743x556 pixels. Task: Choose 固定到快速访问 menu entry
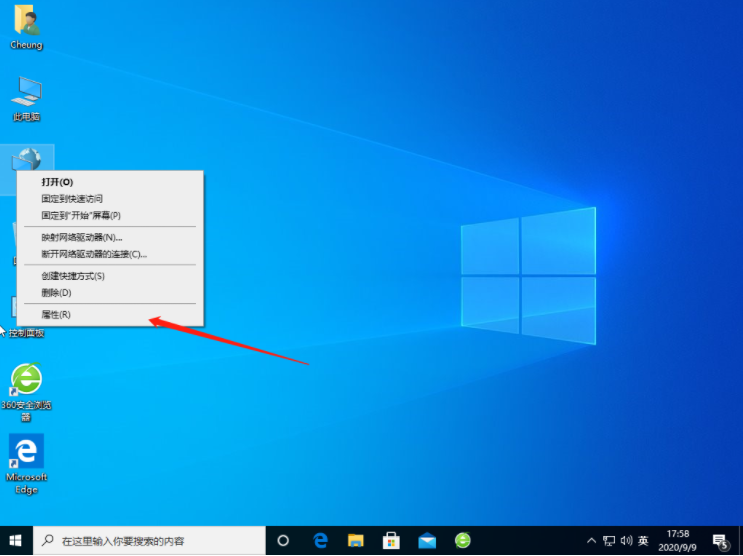72,199
